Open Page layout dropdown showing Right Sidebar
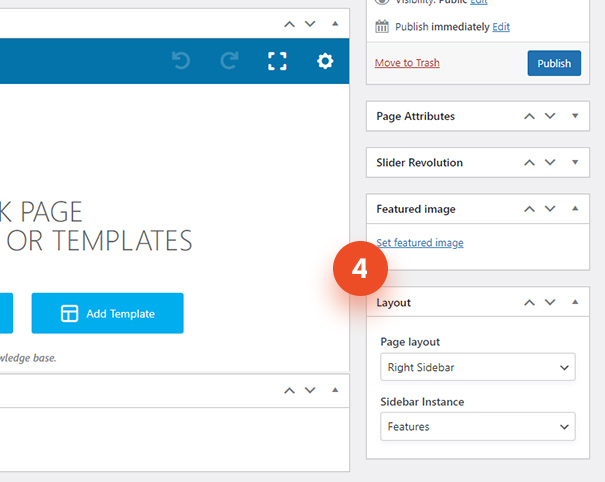 pos(478,367)
